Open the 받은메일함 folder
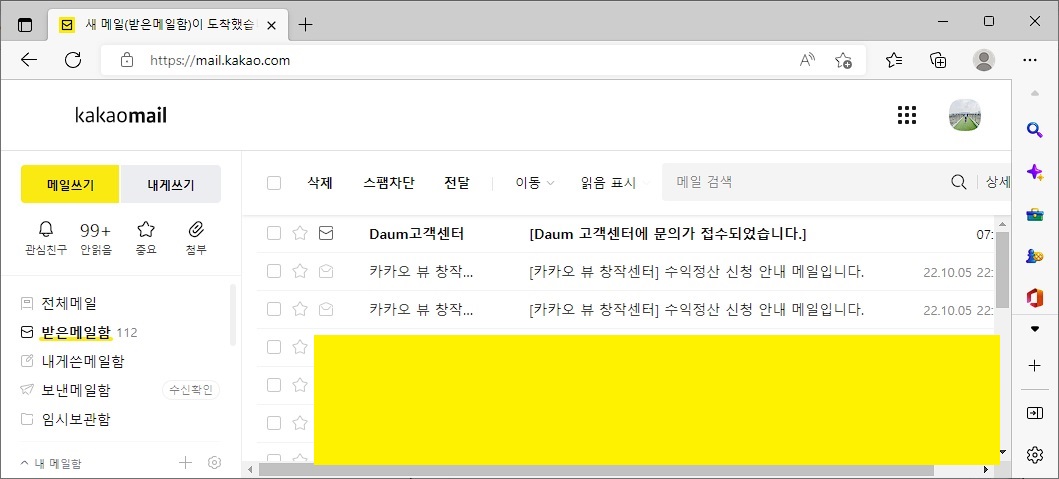 [76, 332]
